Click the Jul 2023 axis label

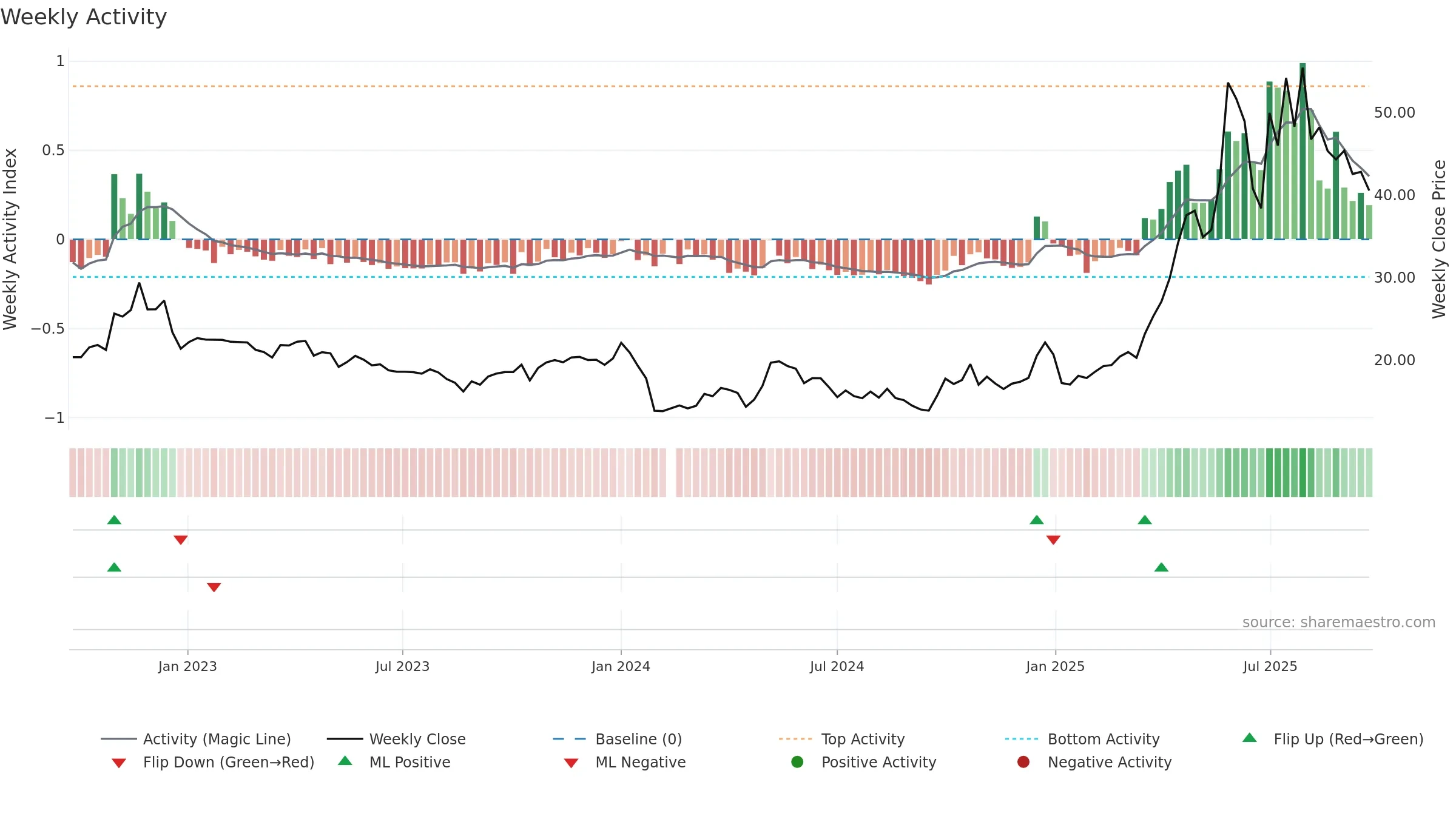tap(402, 666)
